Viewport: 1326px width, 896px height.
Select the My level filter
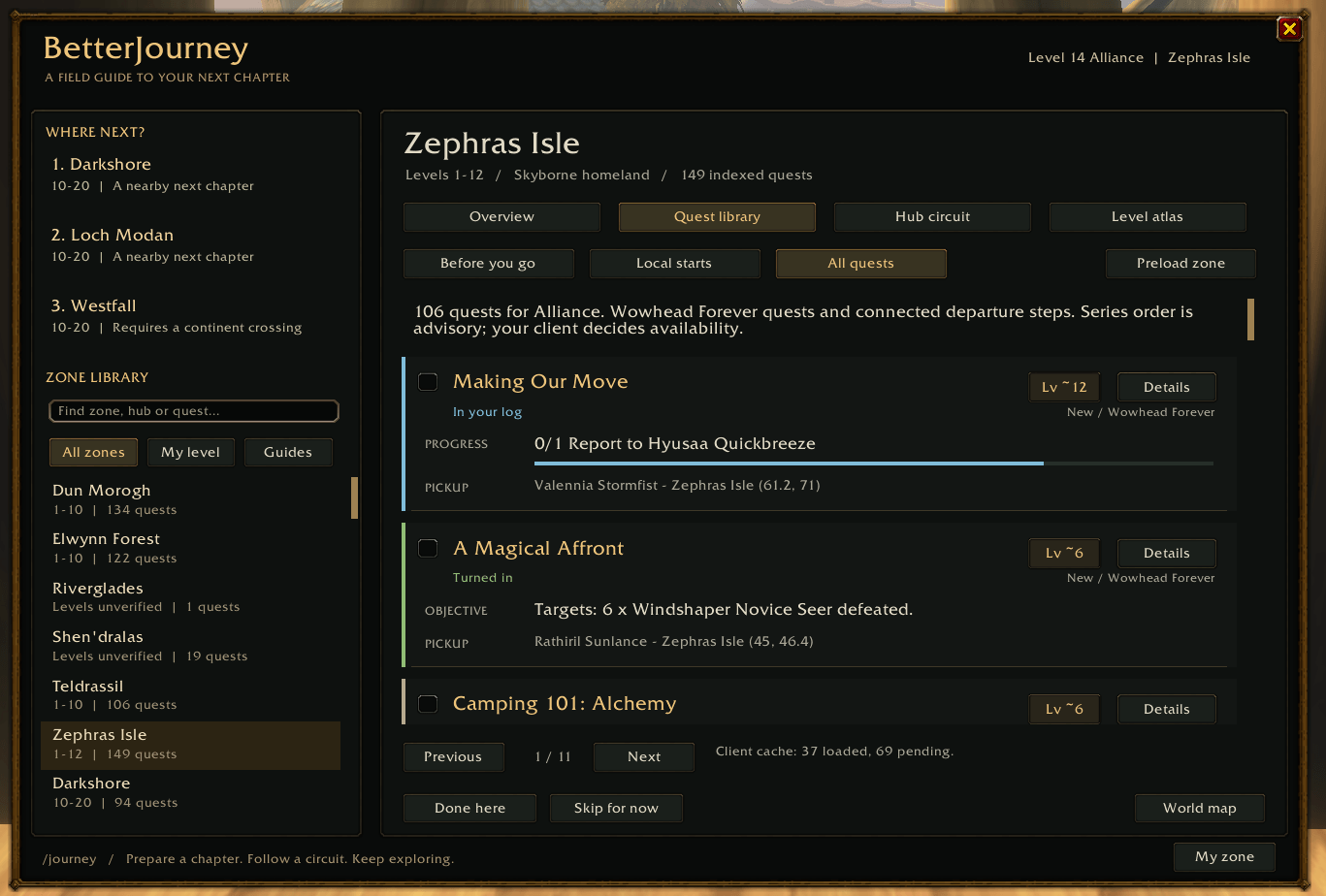click(191, 453)
